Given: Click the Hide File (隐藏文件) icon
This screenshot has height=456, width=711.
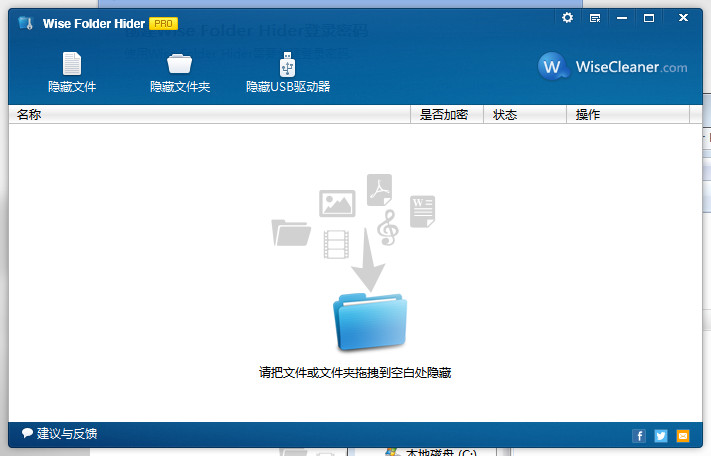Looking at the screenshot, I should pyautogui.click(x=72, y=65).
